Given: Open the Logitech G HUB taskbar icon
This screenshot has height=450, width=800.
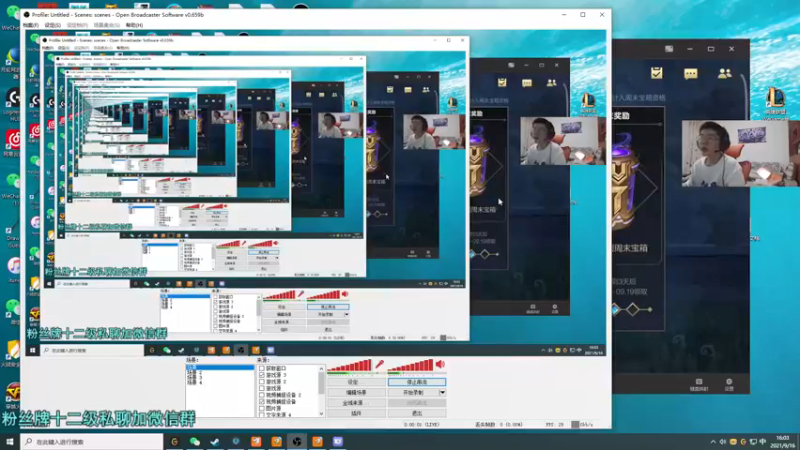Looking at the screenshot, I should (174, 441).
